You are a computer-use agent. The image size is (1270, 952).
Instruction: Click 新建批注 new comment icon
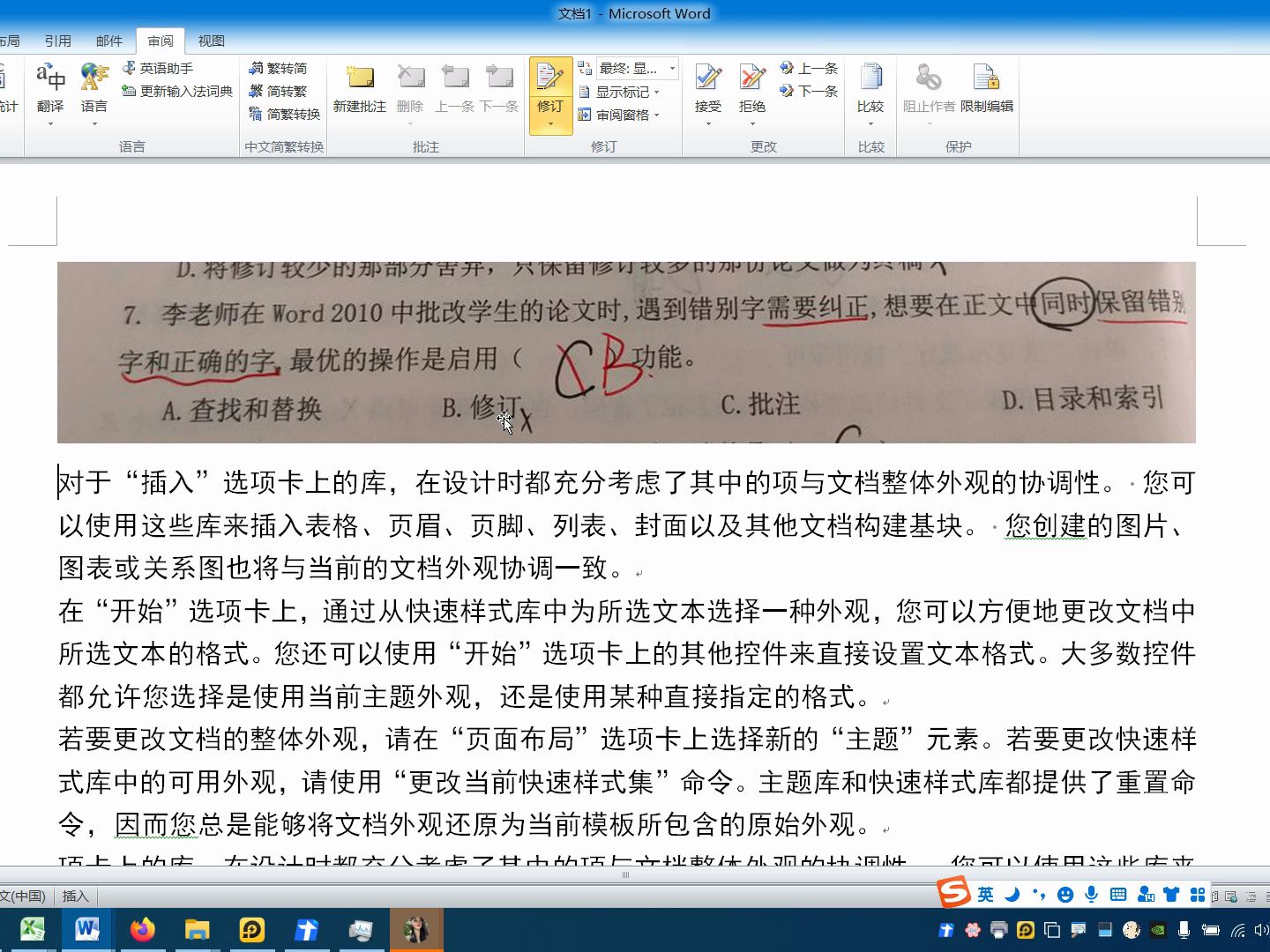click(x=360, y=78)
